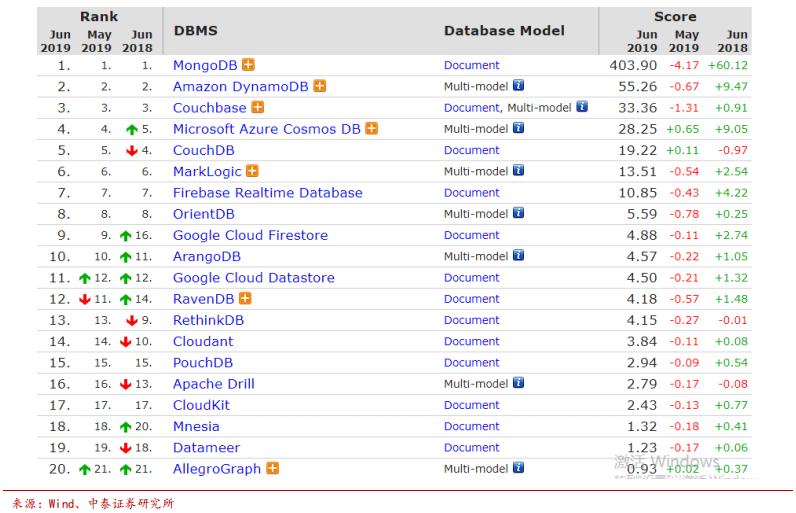Screen dimensions: 796x513
Task: Click the info icon in the OrientDB row
Action: click(518, 213)
